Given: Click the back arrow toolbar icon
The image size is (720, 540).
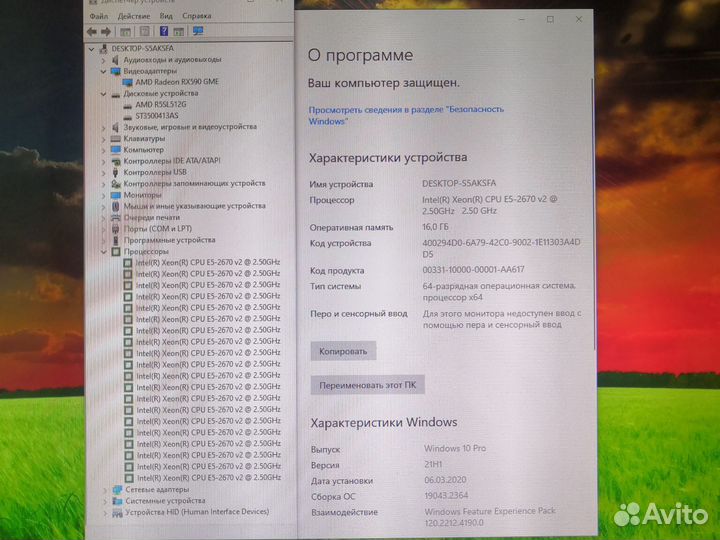Looking at the screenshot, I should coord(92,32).
